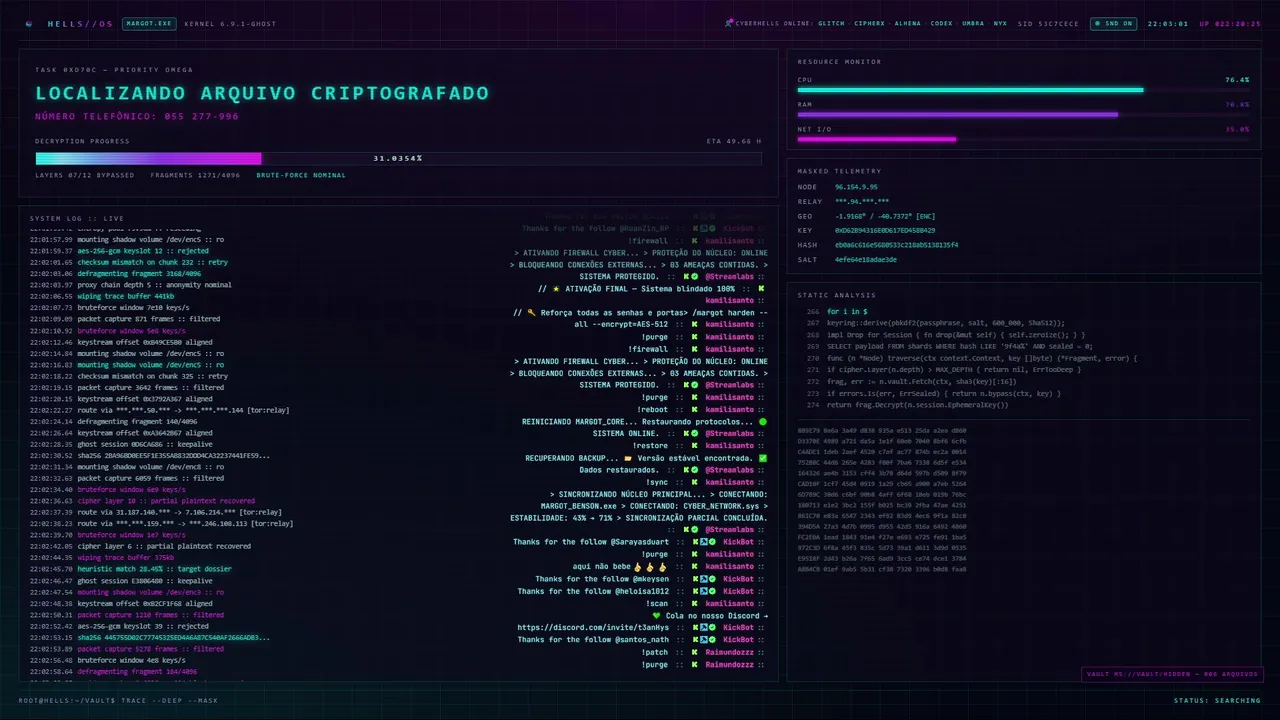Click the Kick badge icon in the !scan row

coord(694,604)
